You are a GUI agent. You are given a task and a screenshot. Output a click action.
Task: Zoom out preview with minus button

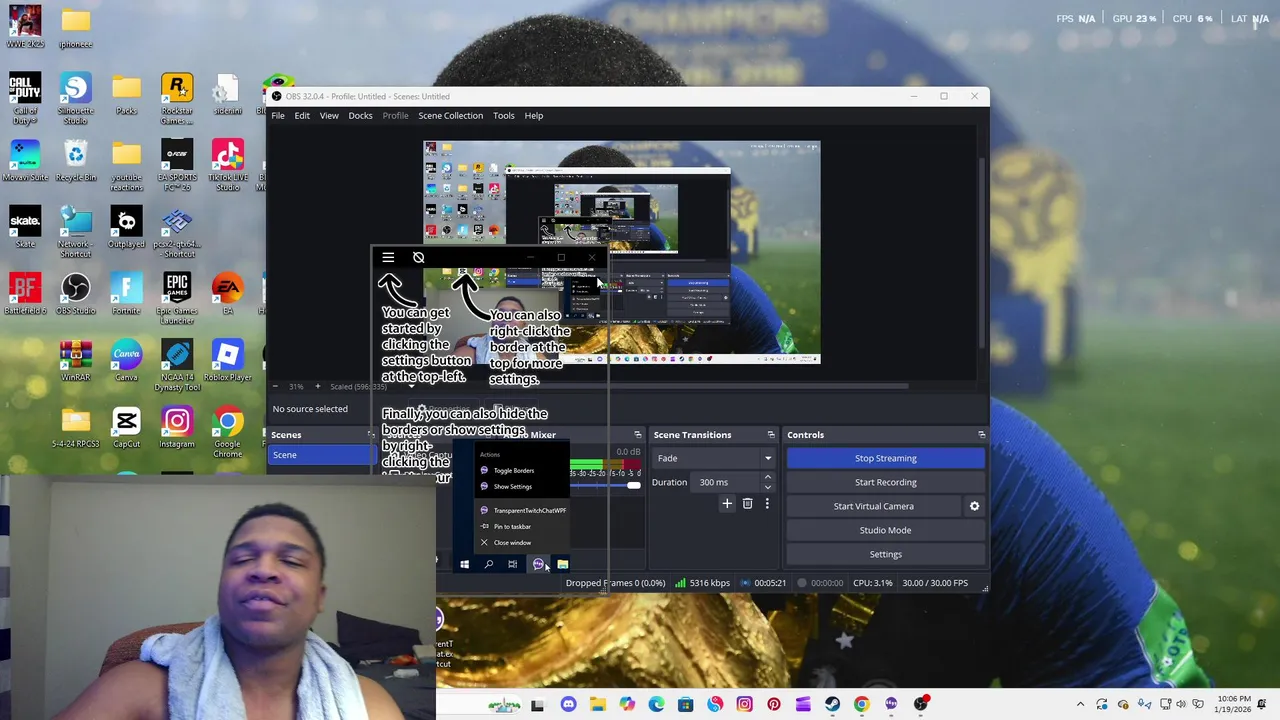[x=275, y=387]
